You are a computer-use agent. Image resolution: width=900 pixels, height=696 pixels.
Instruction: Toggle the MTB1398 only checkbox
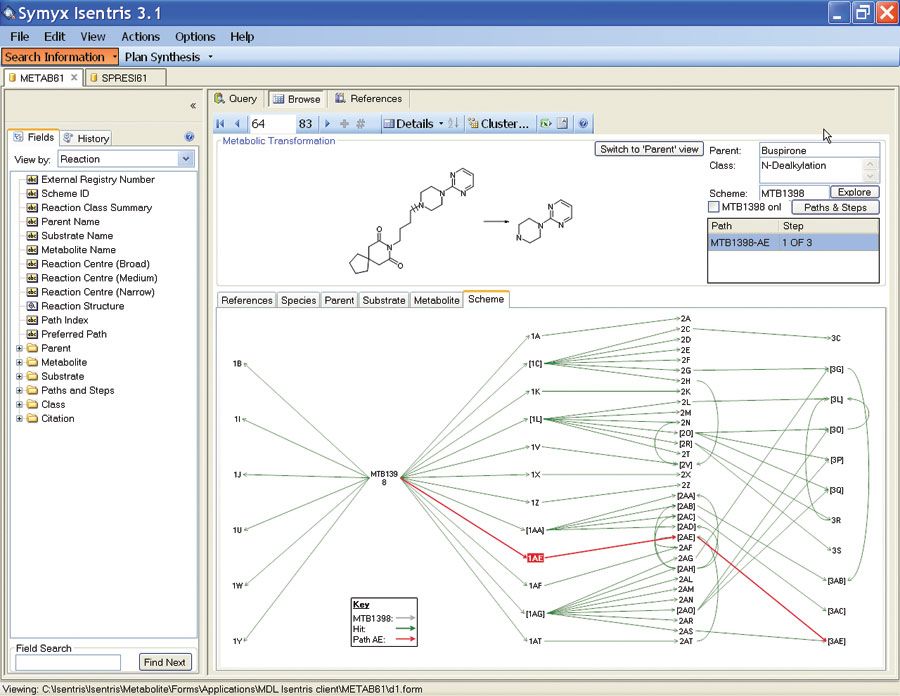click(x=713, y=207)
